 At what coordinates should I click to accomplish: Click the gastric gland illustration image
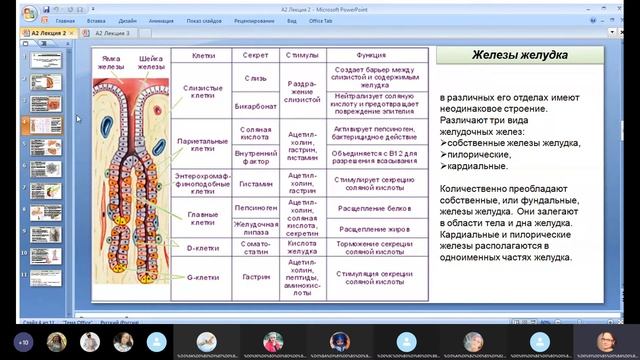pos(131,181)
